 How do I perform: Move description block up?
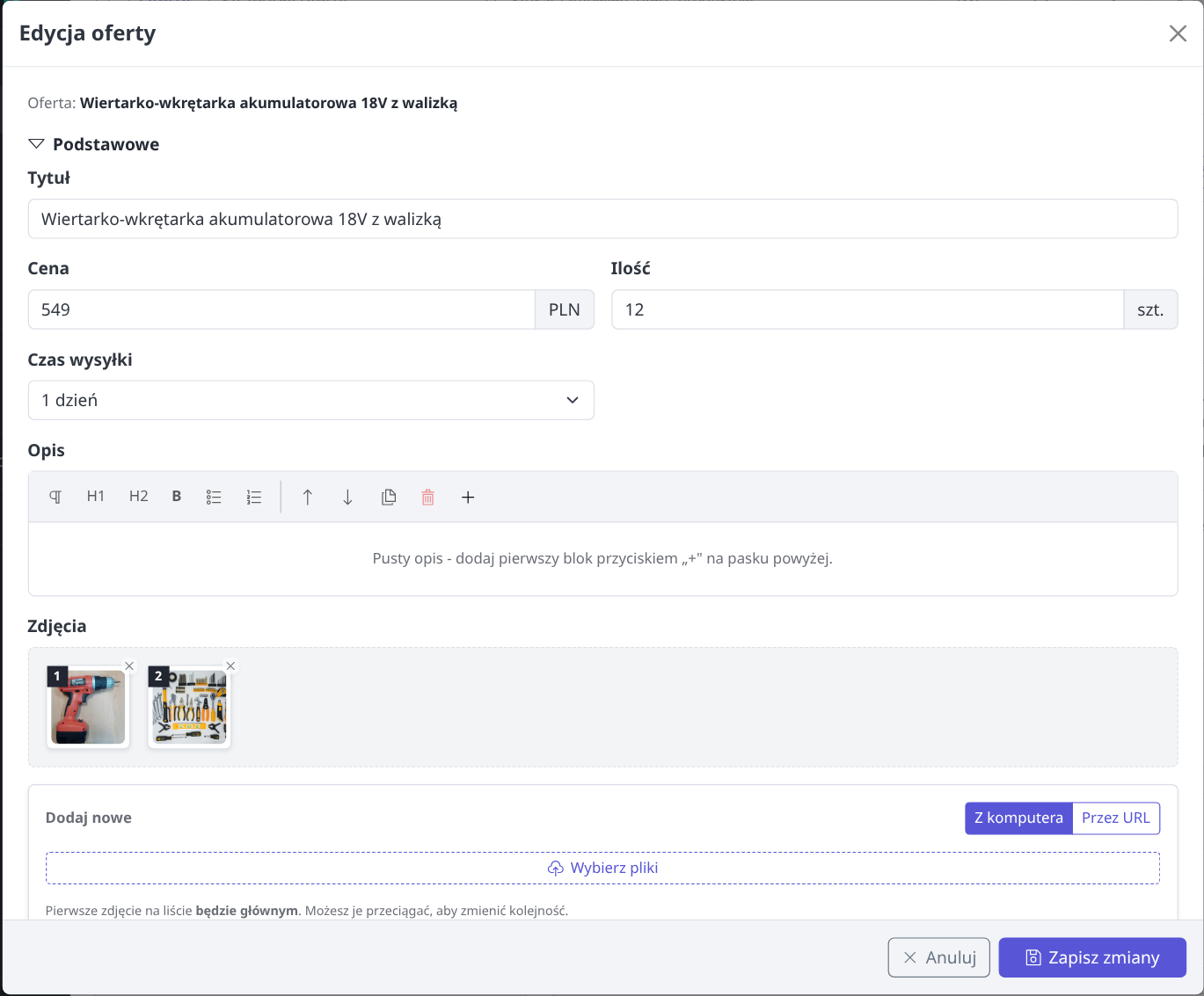[308, 497]
